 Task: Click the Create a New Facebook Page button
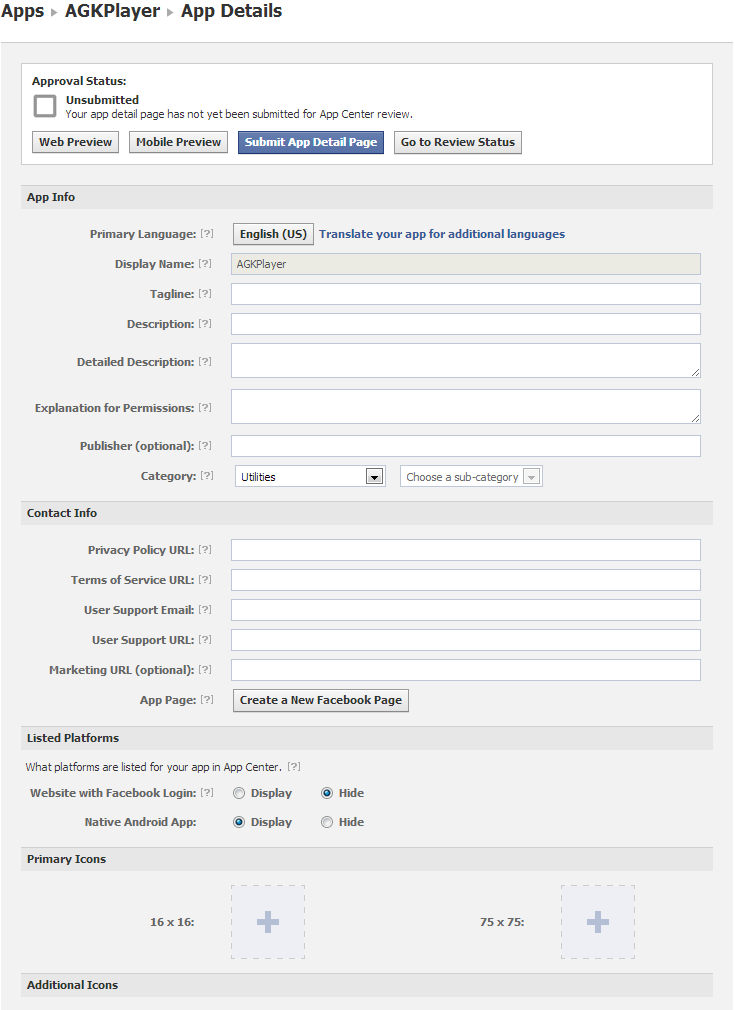(321, 700)
